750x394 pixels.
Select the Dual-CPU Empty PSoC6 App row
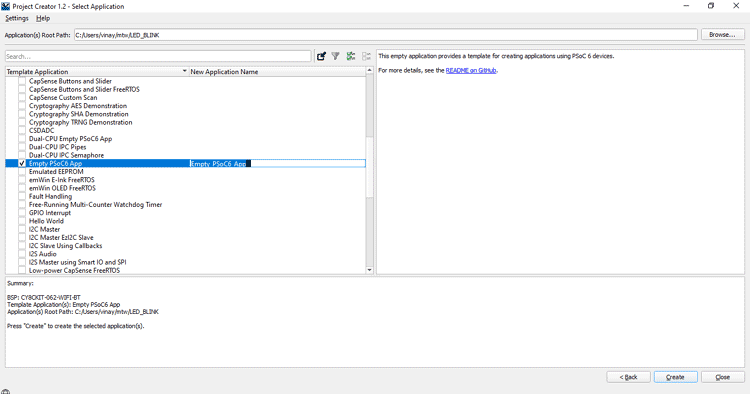(70, 139)
